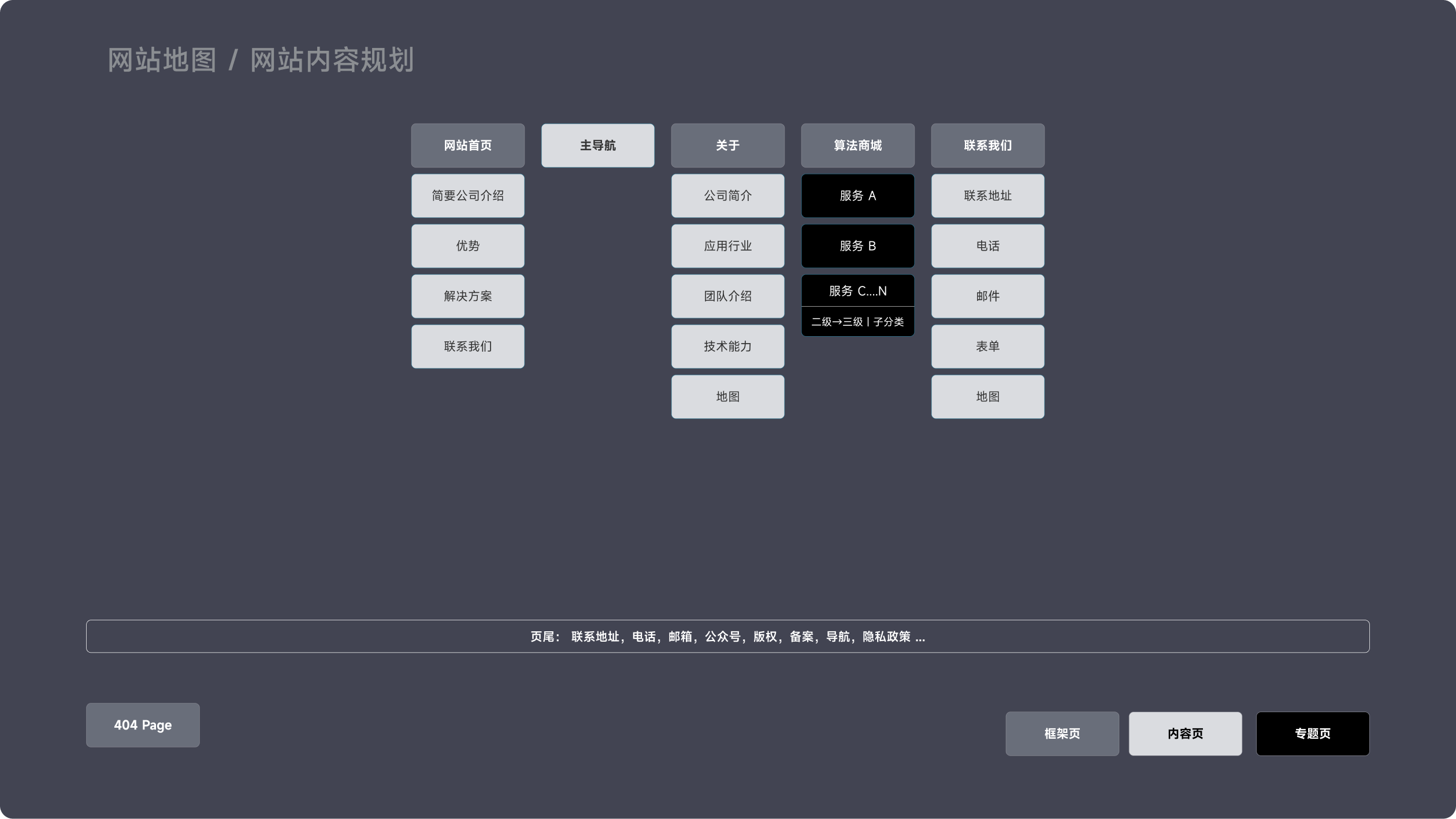The width and height of the screenshot is (1456, 819).
Task: Click the 解决方案 box
Action: (467, 296)
